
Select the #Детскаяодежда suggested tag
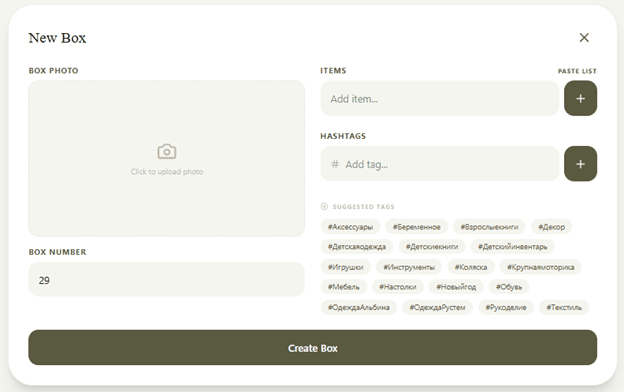(357, 247)
